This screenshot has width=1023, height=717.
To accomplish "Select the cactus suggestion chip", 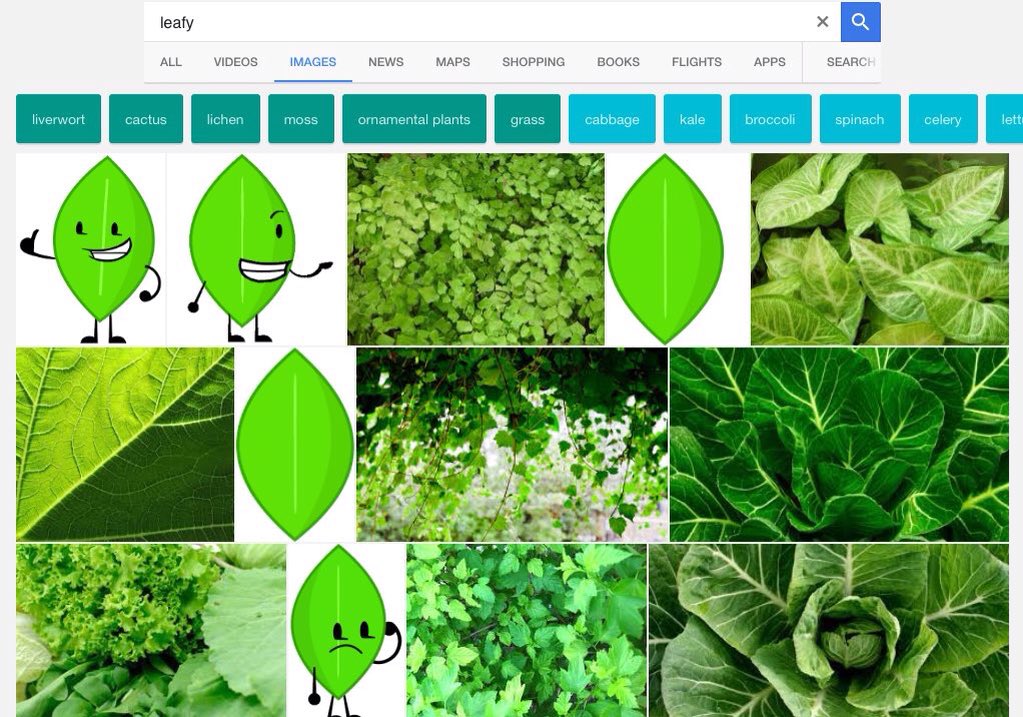I will [146, 119].
